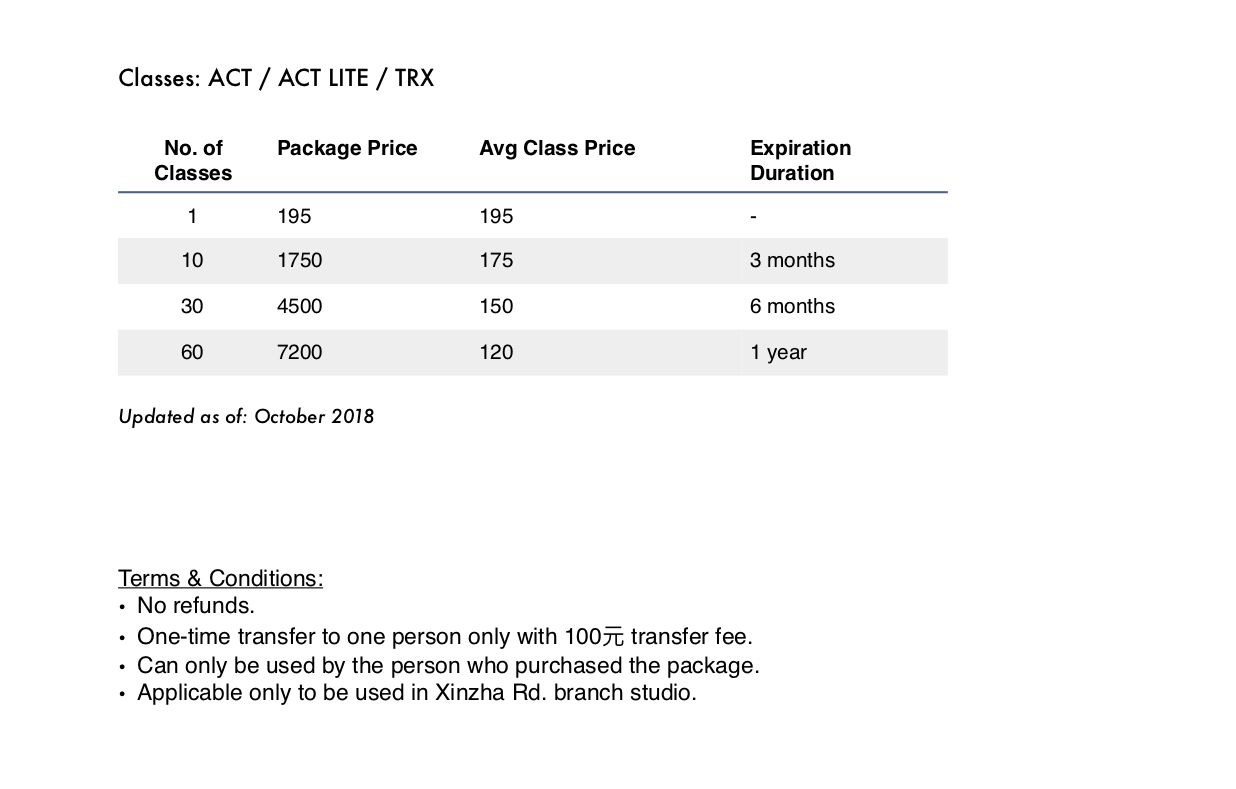Click the '1 year' expiration cell
Image resolution: width=1236 pixels, height=789 pixels.
pyautogui.click(x=778, y=353)
